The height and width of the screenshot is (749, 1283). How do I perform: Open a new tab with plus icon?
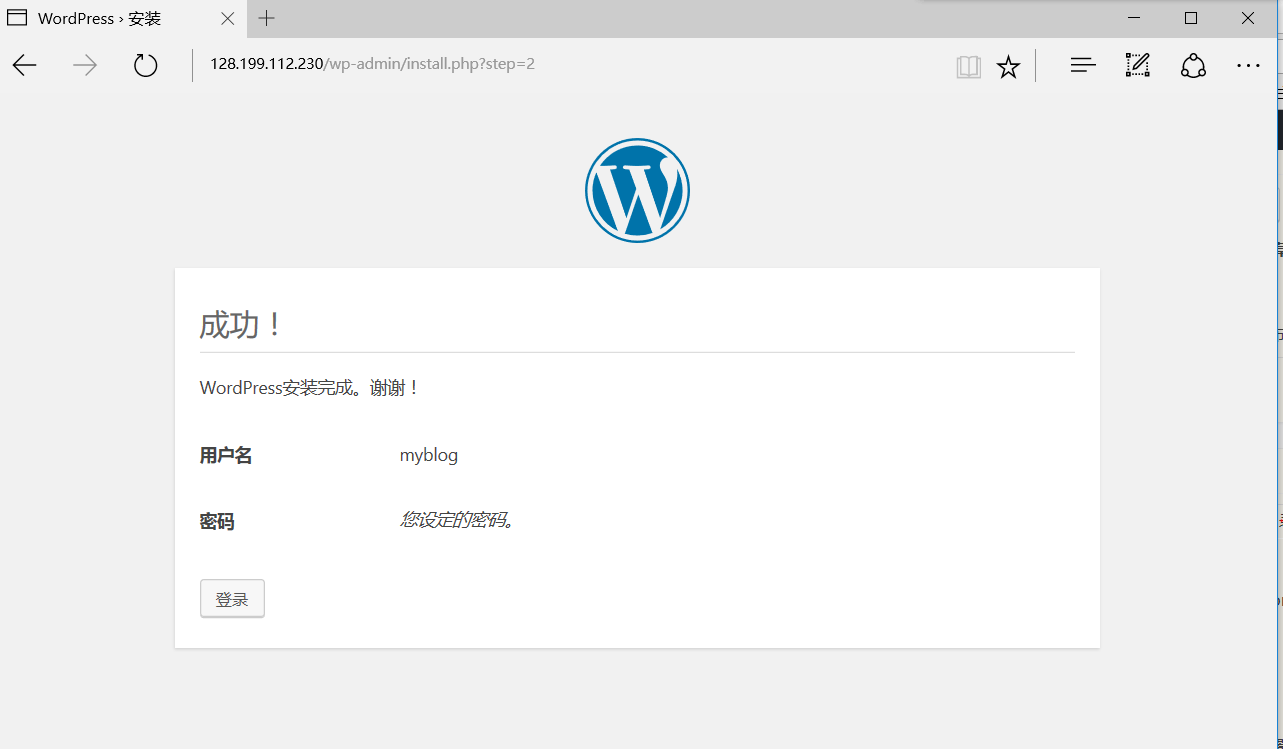266,18
